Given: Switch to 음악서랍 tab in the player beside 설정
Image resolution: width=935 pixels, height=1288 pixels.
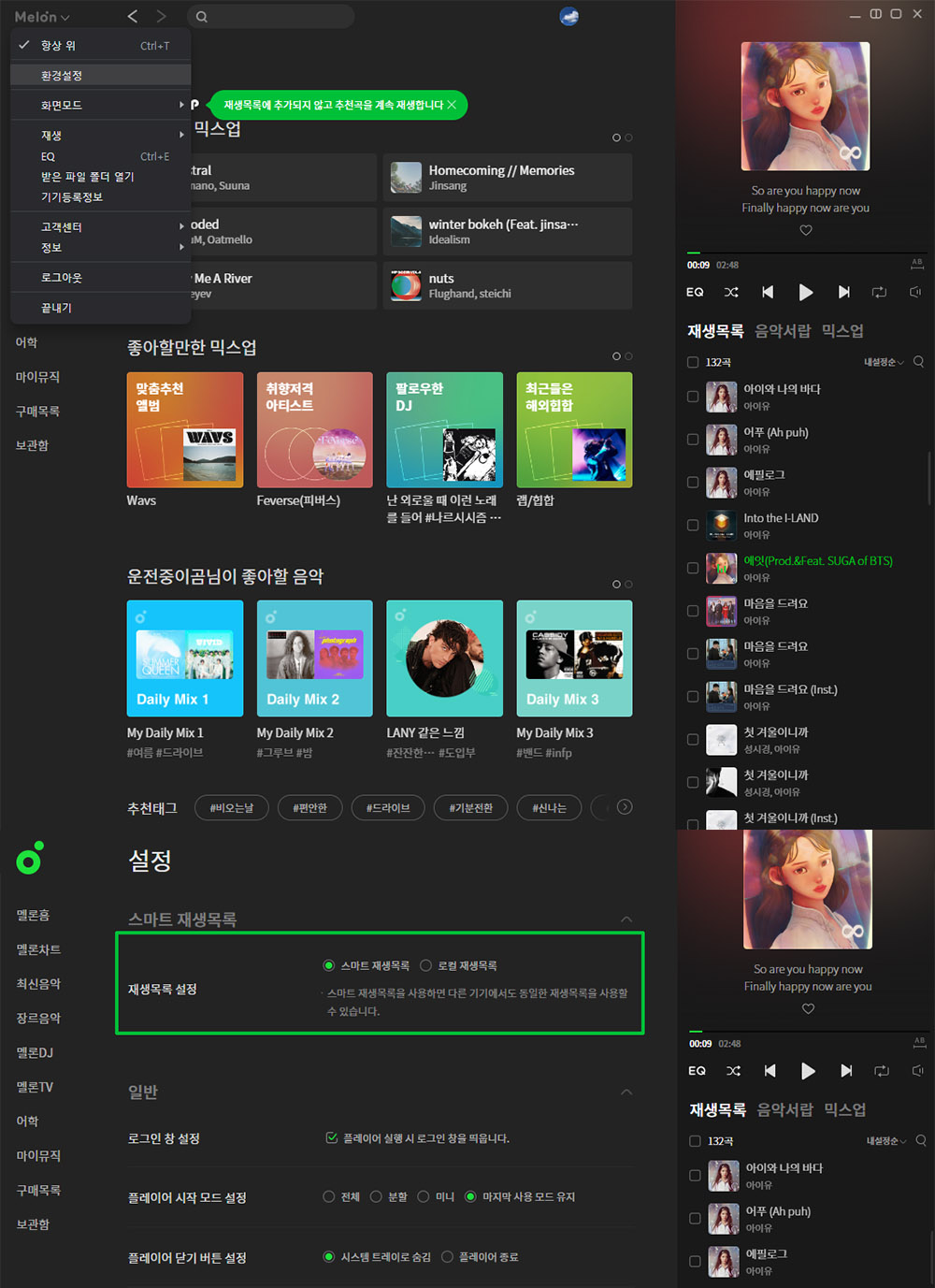Looking at the screenshot, I should click(x=784, y=1110).
